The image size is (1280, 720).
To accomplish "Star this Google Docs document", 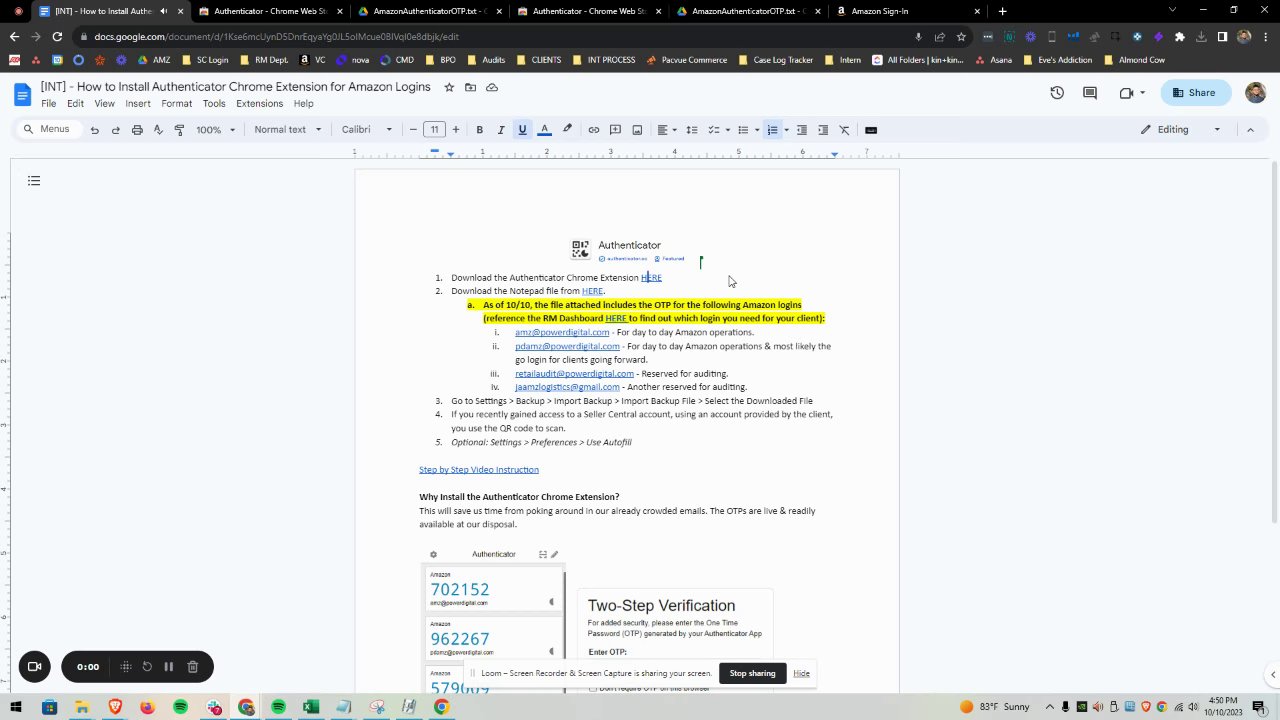I will click(449, 87).
